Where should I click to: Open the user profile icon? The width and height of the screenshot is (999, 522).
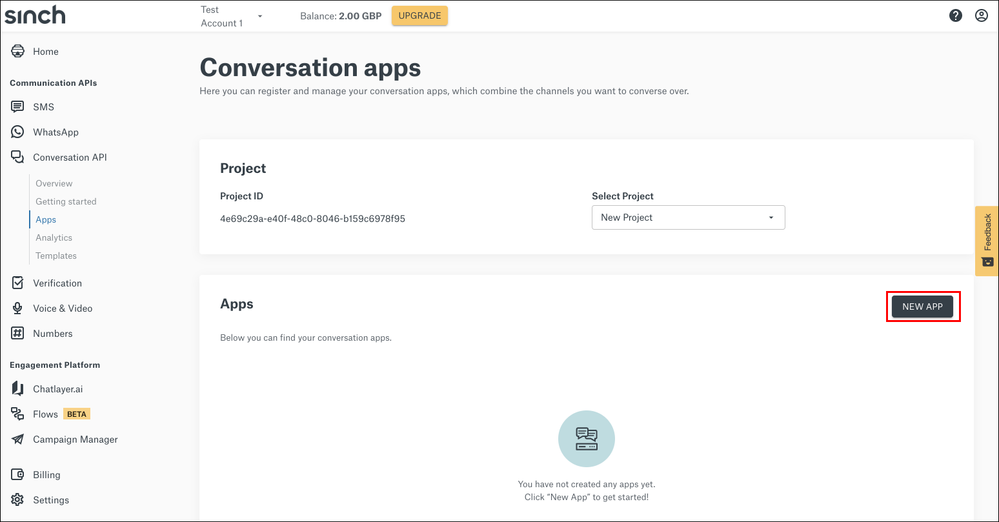pyautogui.click(x=981, y=15)
